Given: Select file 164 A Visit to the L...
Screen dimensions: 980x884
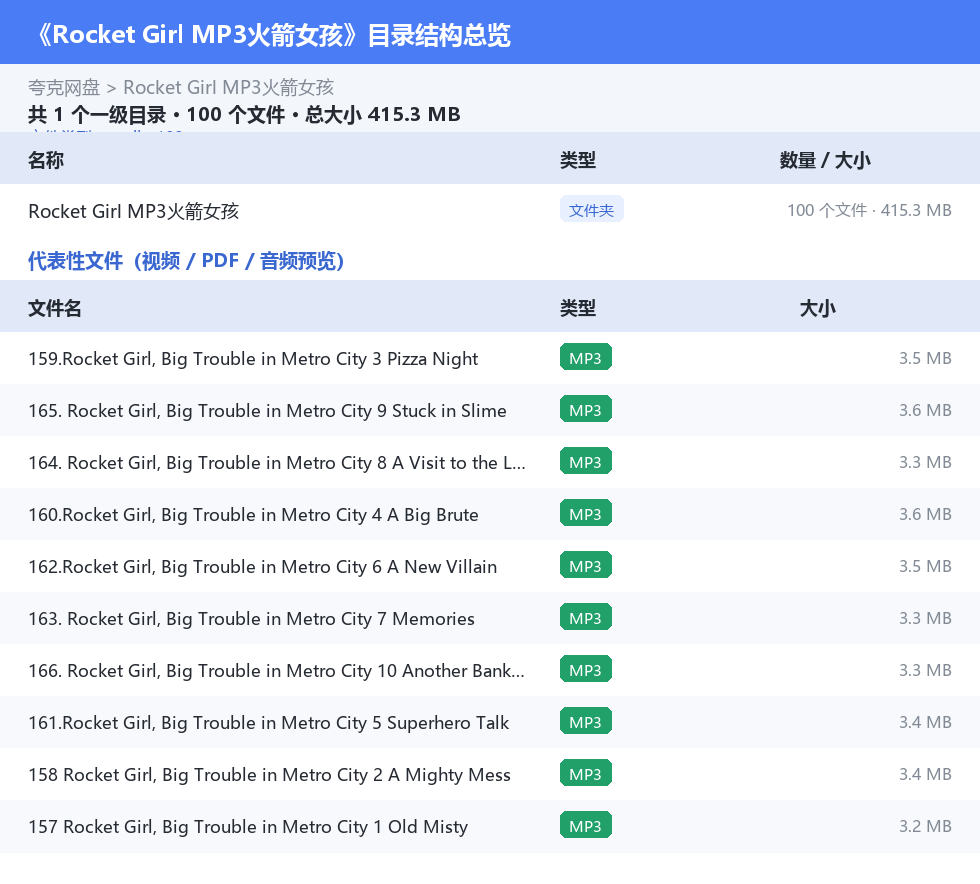Looking at the screenshot, I should [277, 463].
